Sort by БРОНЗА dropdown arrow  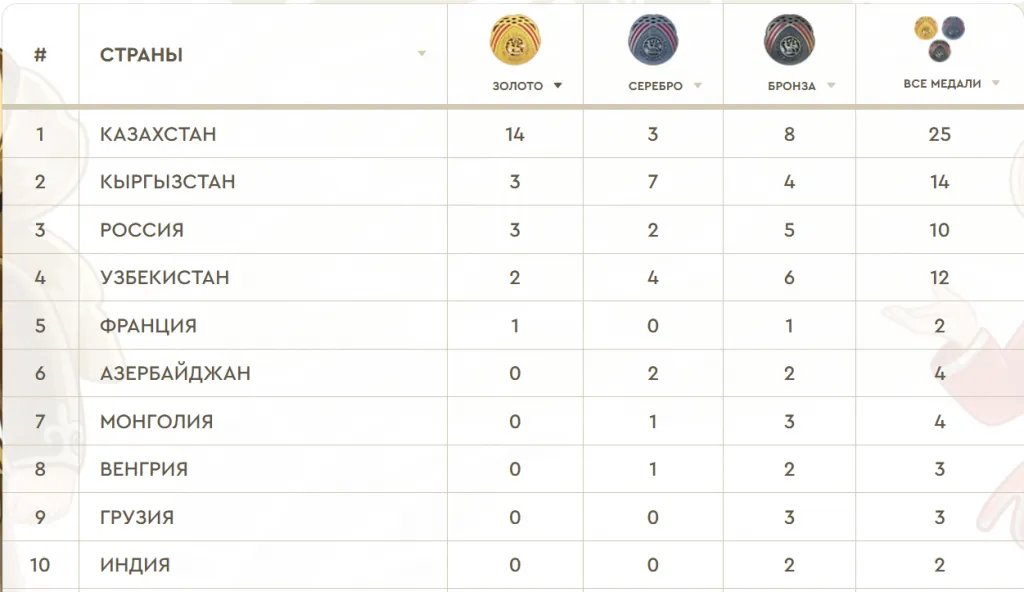pyautogui.click(x=831, y=86)
